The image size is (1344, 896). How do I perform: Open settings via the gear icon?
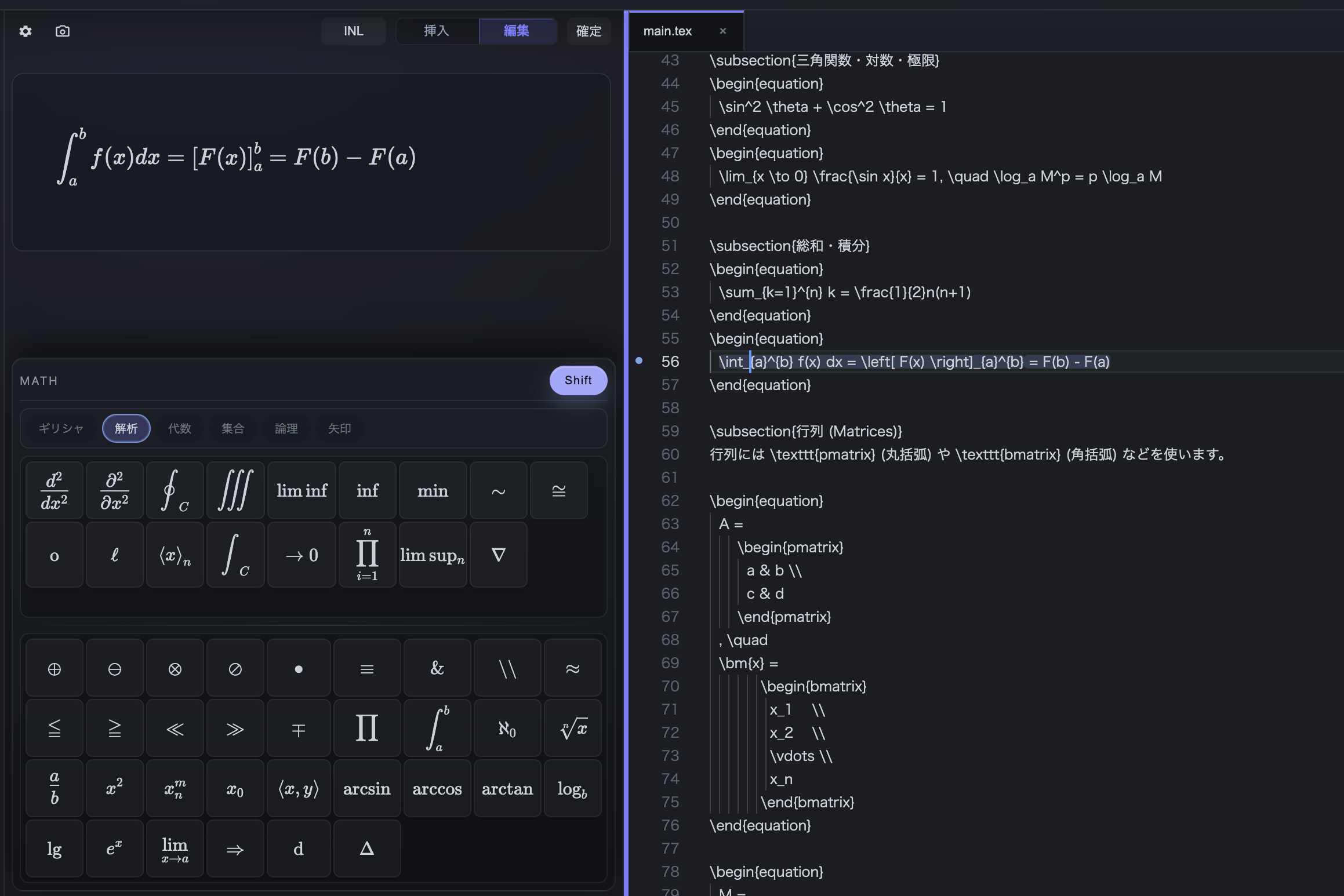pos(26,31)
